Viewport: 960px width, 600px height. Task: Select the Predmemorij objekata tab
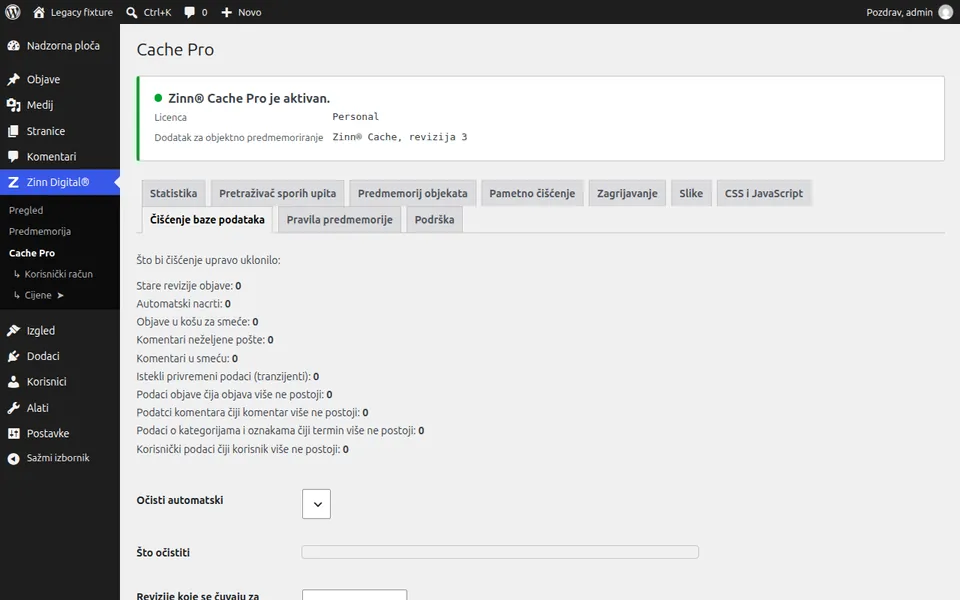[x=413, y=193]
